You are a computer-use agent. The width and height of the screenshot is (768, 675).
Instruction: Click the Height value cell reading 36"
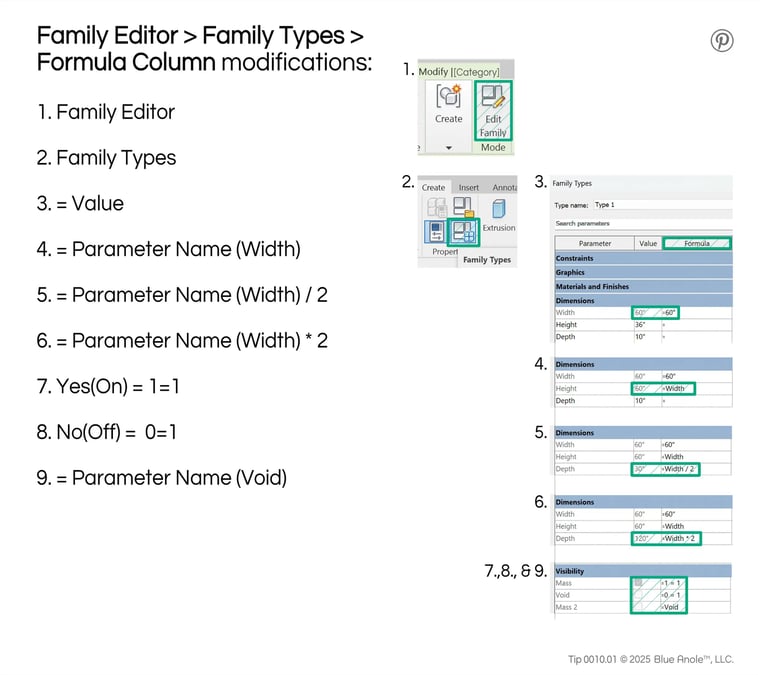[647, 325]
